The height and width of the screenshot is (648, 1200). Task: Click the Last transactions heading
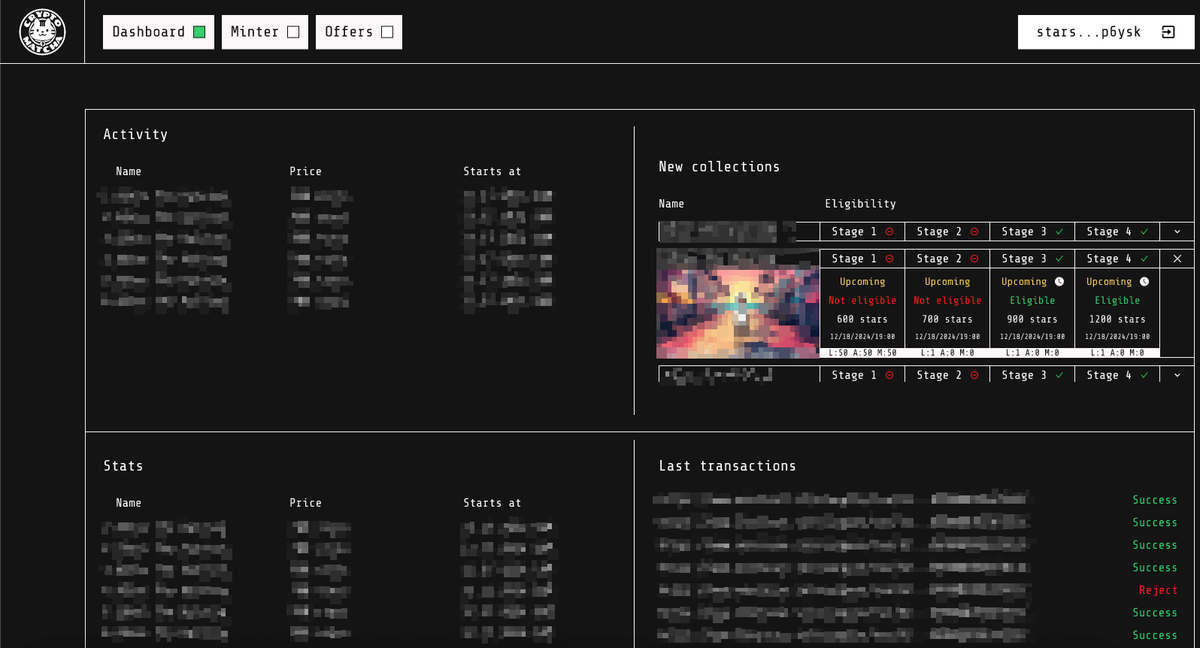pyautogui.click(x=727, y=466)
